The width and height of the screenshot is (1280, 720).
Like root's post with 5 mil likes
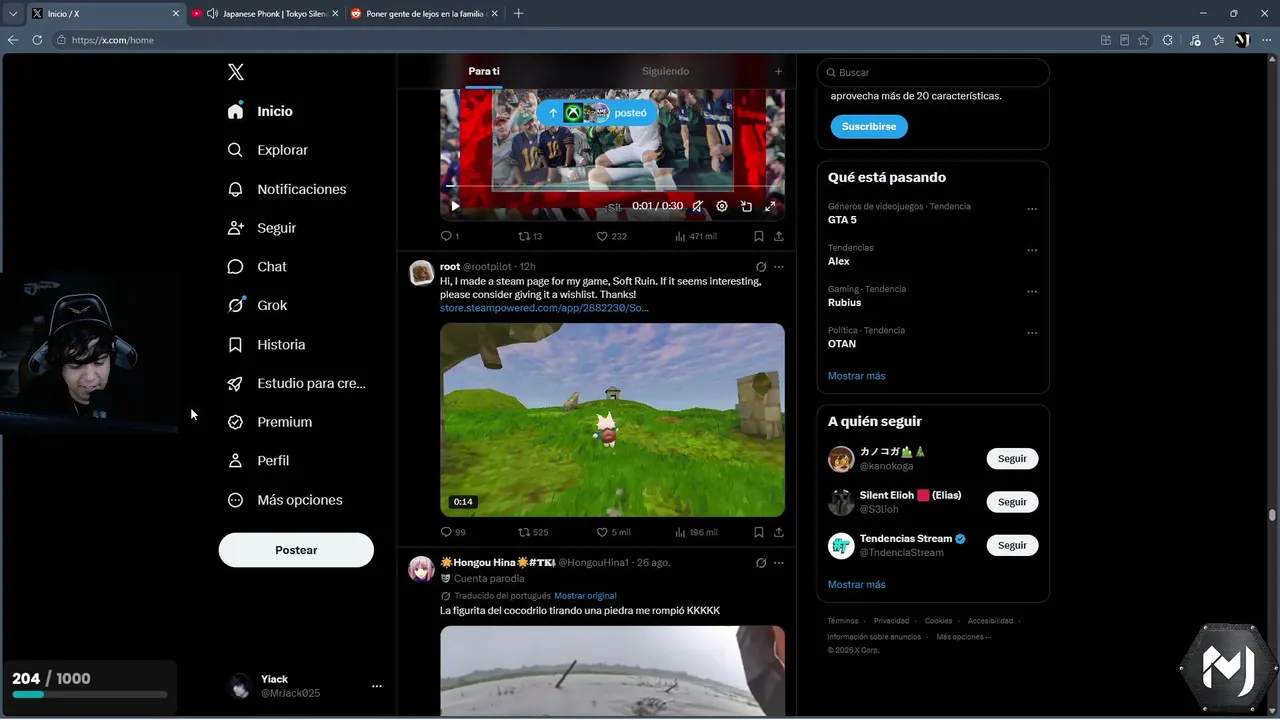[x=613, y=532]
